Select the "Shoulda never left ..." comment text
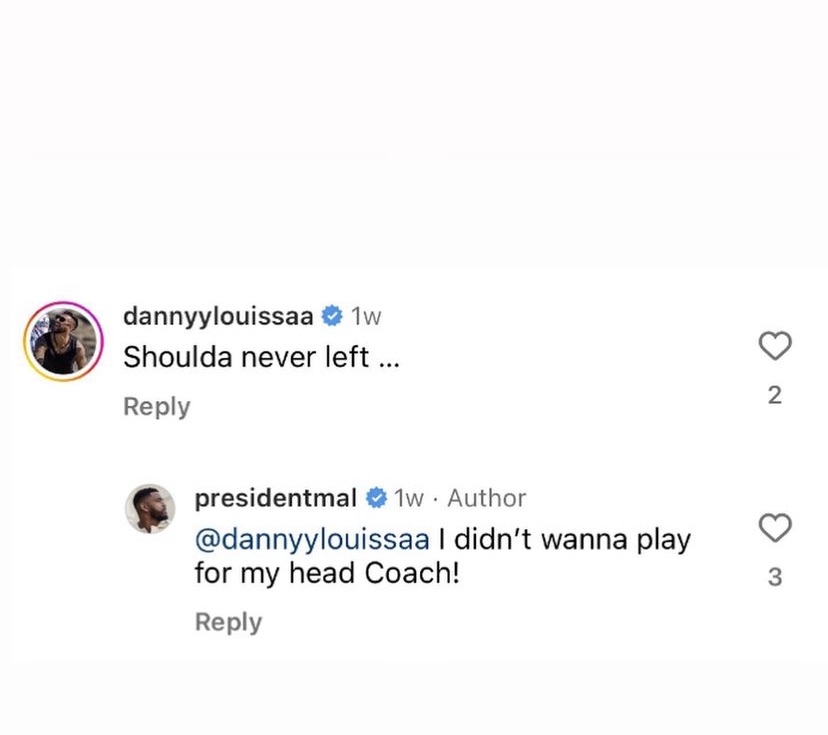Viewport: 828px width, 735px height. coord(261,358)
